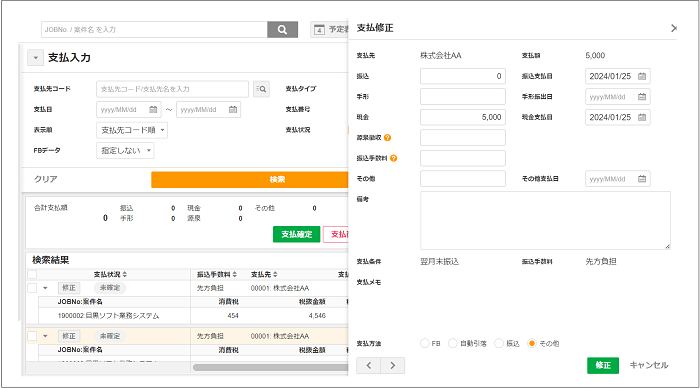Sort by 支払先 column header
Image resolution: width=700 pixels, height=389 pixels.
click(264, 274)
